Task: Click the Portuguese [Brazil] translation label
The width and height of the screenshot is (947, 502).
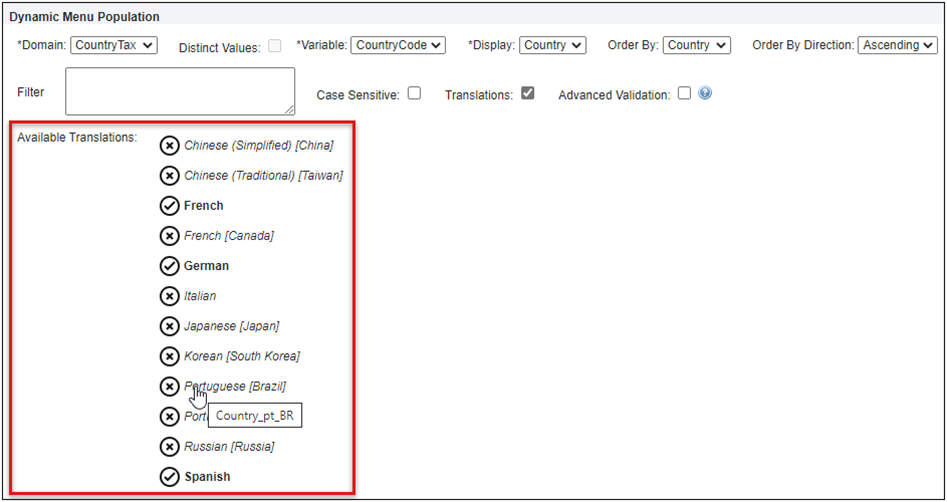Action: tap(235, 386)
